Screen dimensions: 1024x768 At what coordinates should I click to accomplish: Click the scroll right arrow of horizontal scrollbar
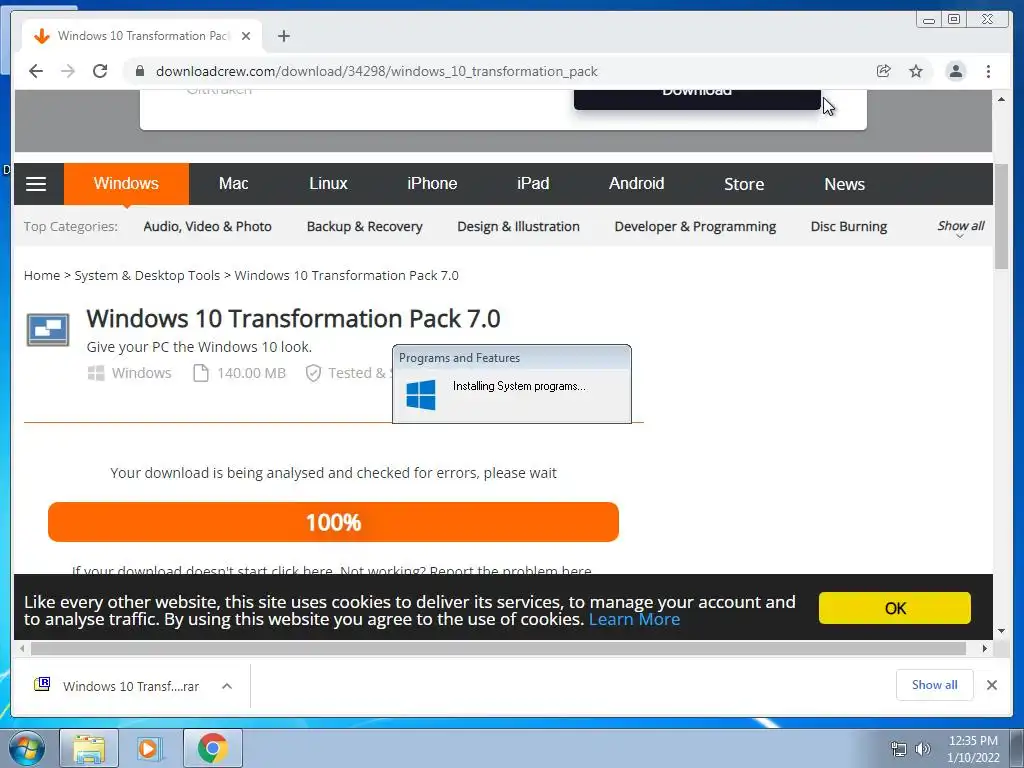click(985, 648)
